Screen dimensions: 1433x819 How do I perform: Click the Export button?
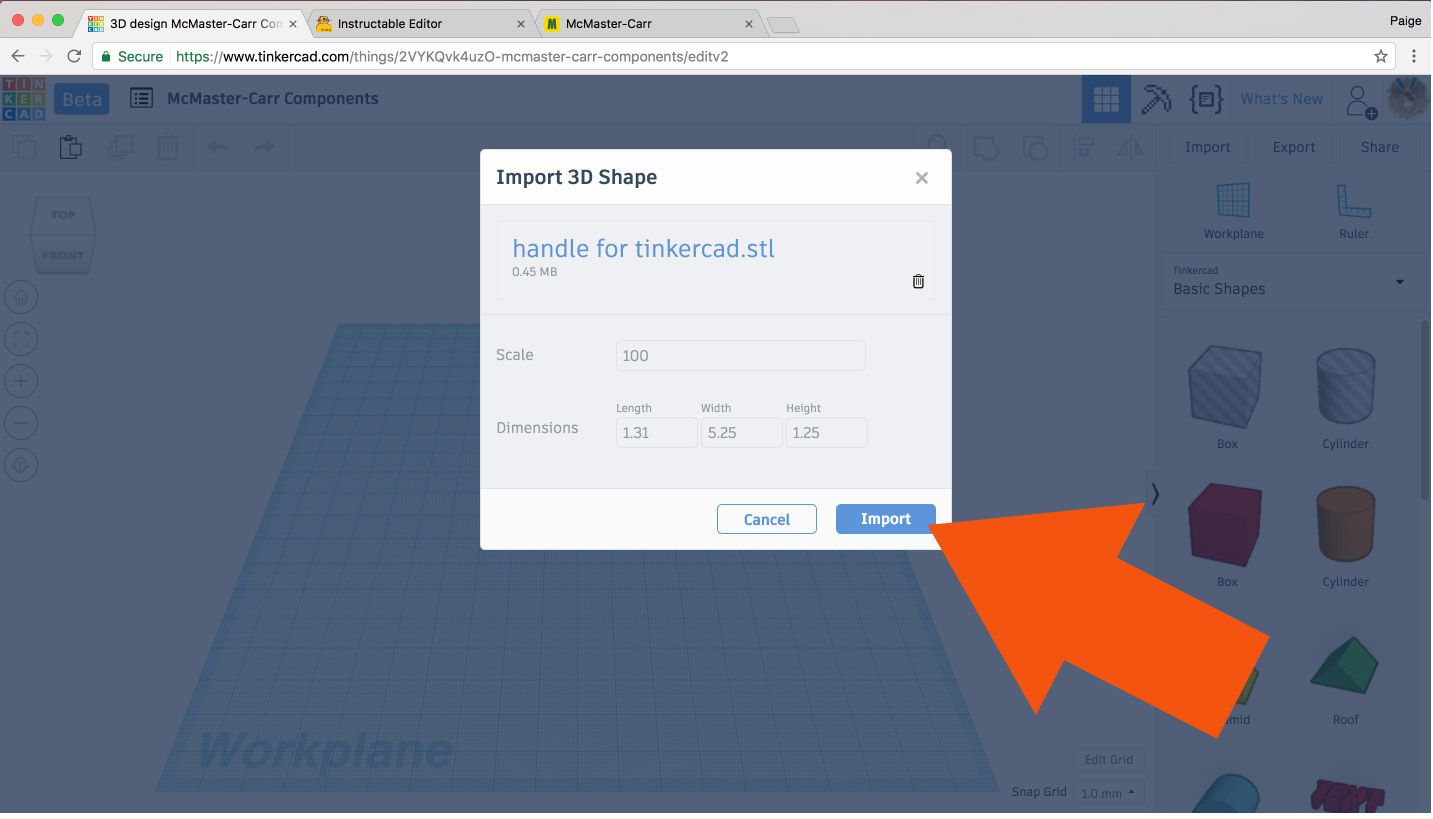point(1293,147)
